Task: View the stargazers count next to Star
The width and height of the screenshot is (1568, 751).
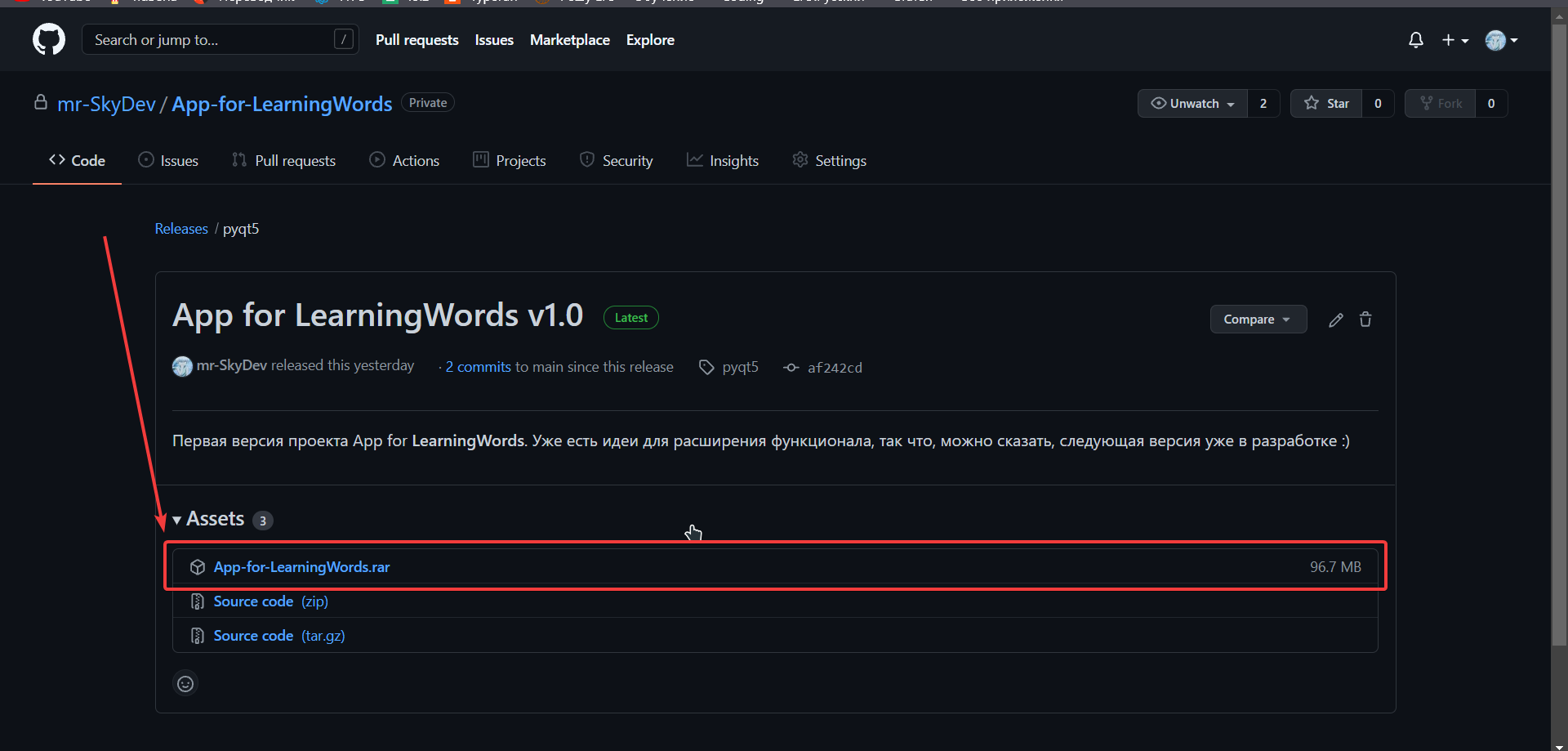Action: [1378, 103]
